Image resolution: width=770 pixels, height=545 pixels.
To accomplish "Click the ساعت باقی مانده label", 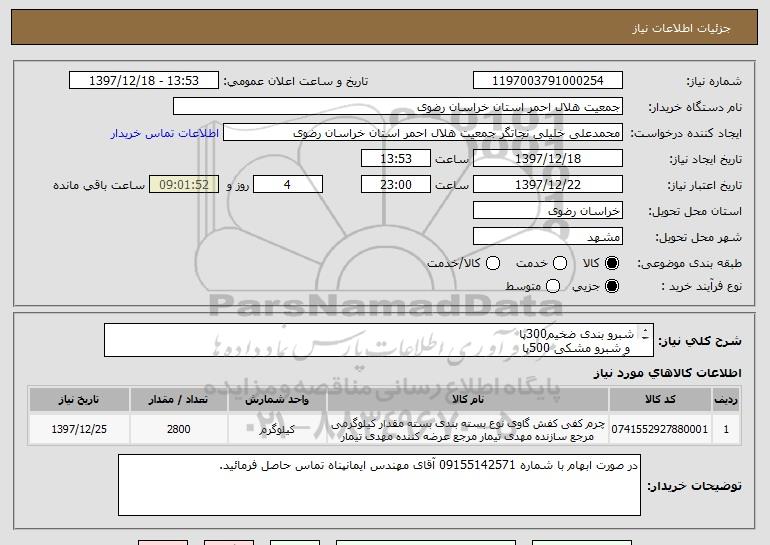I will [x=99, y=185].
